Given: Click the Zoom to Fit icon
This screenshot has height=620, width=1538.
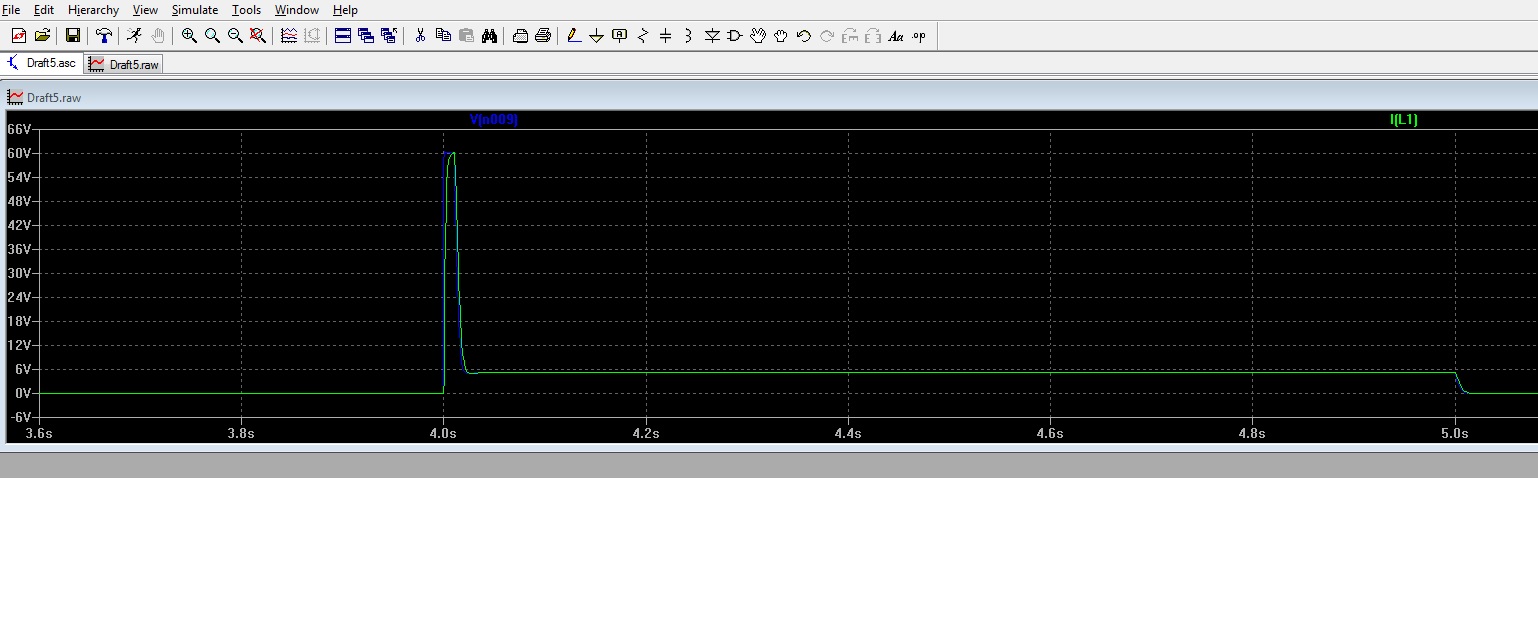Looking at the screenshot, I should (258, 36).
